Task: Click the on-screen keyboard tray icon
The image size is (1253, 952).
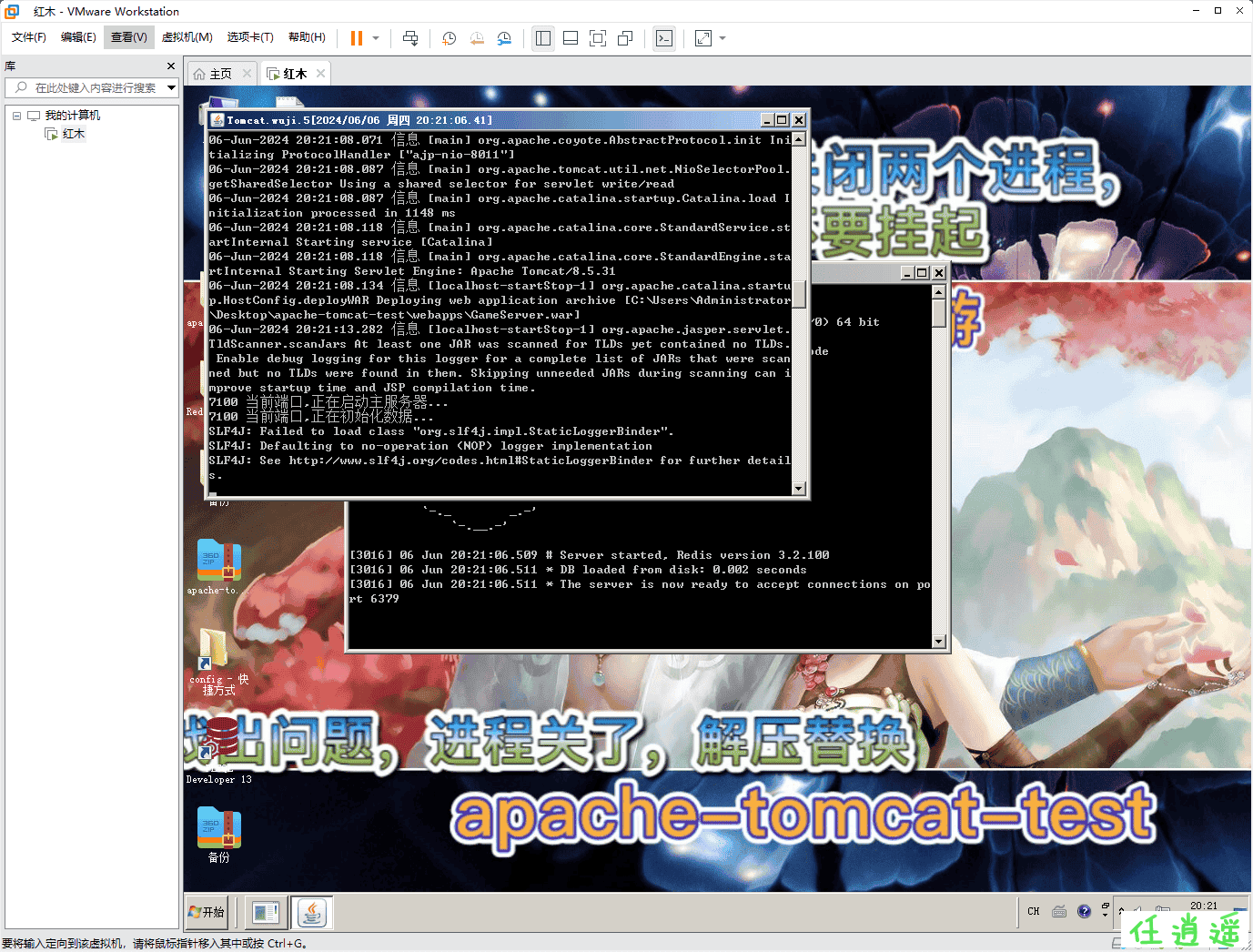Action: point(1059,912)
